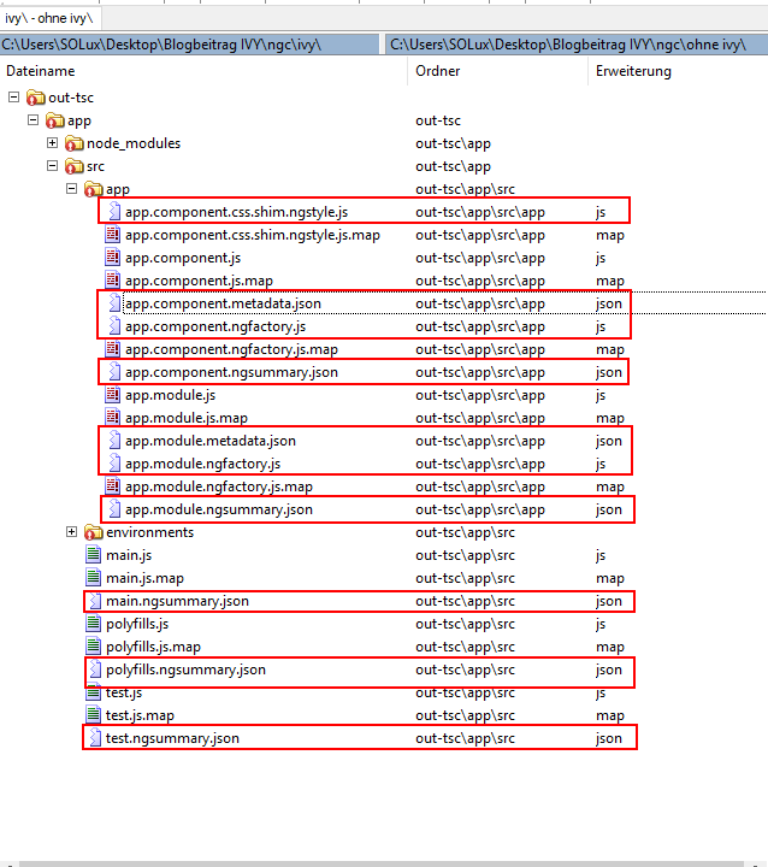The width and height of the screenshot is (768, 867).
Task: Select file name main.js.map
Action: point(145,578)
